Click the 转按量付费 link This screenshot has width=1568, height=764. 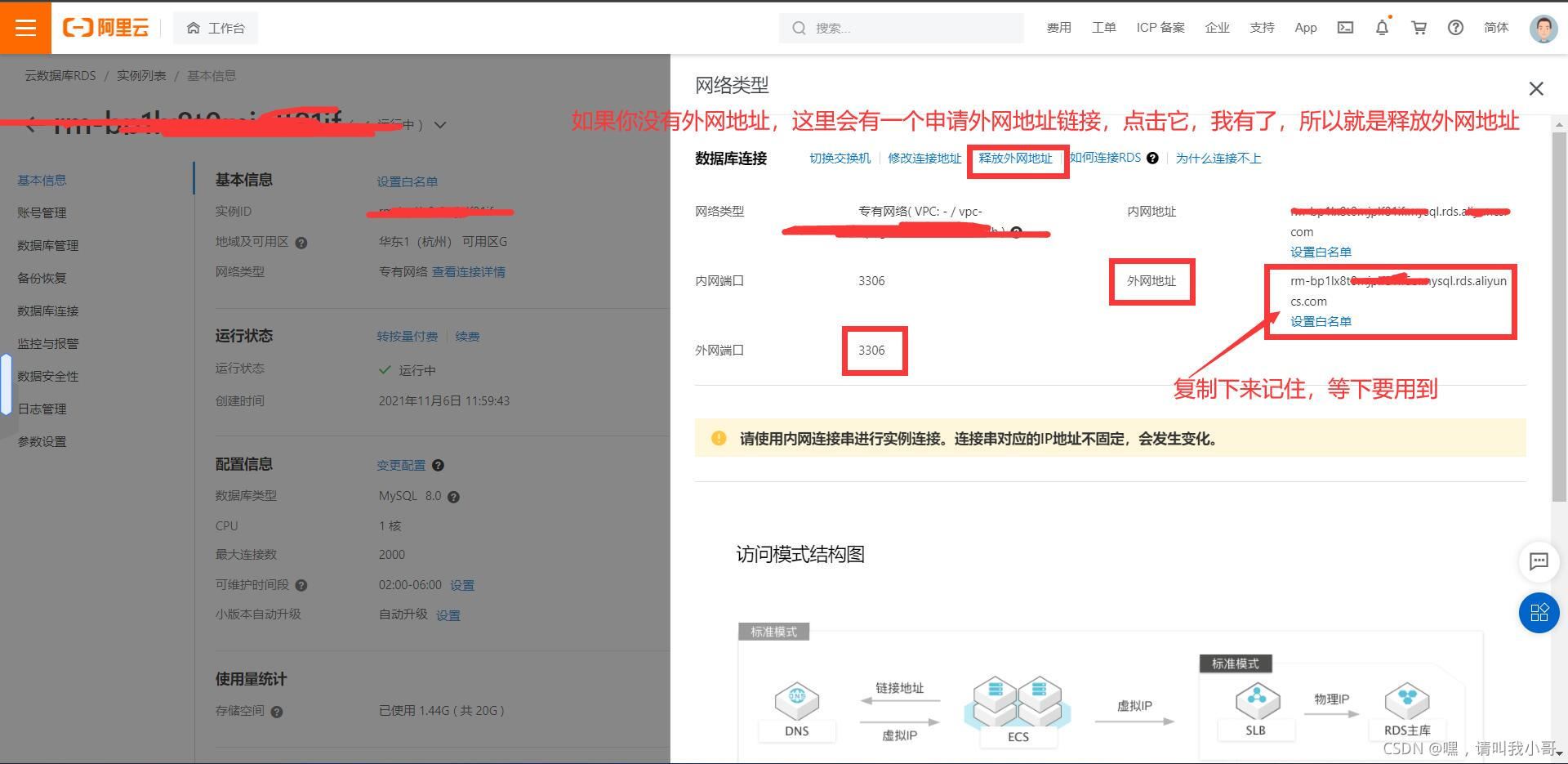click(x=407, y=337)
